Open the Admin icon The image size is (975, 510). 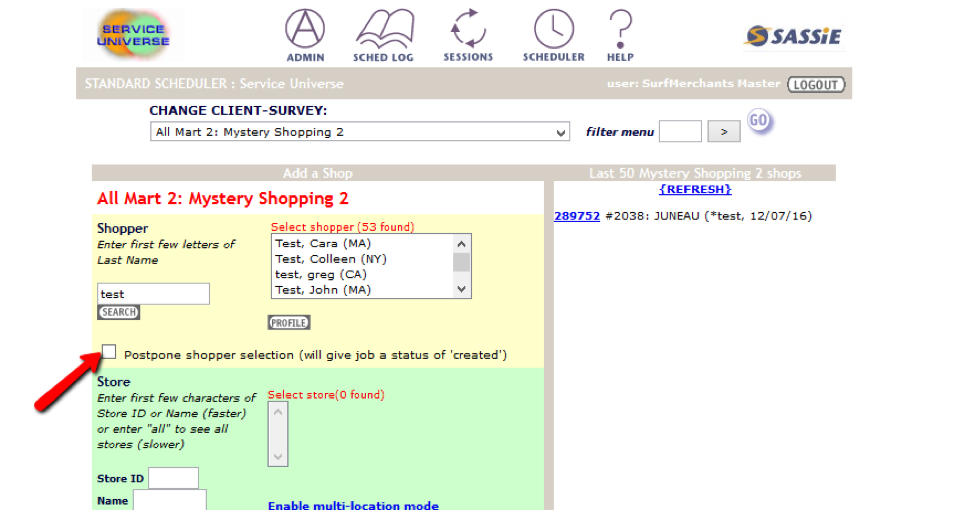click(305, 35)
